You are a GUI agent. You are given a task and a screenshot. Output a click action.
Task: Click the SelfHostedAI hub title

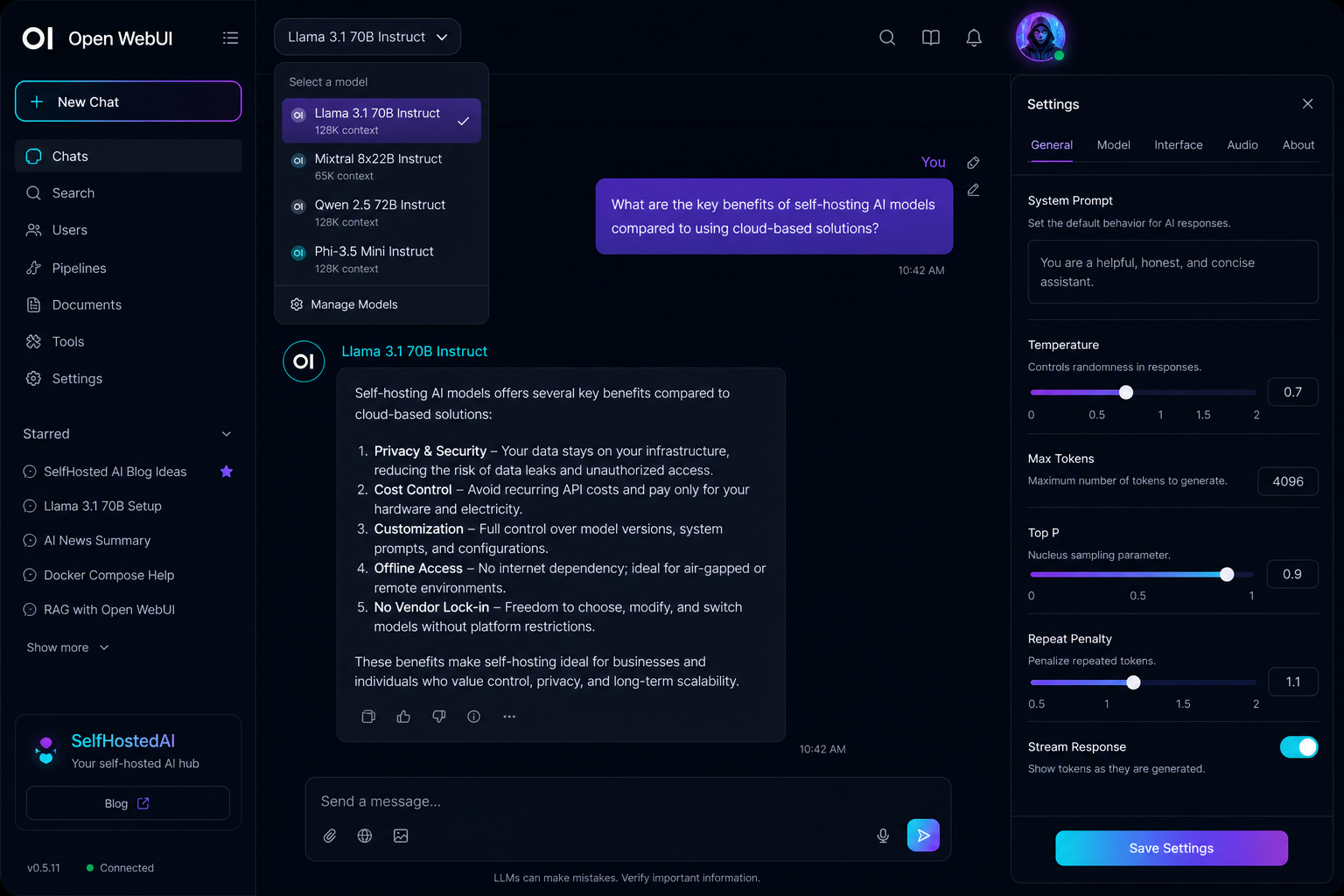pyautogui.click(x=122, y=741)
